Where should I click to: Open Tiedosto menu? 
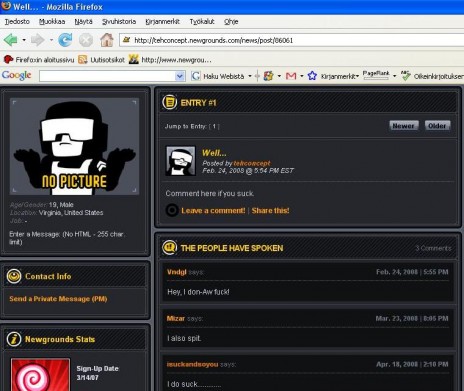[17, 22]
